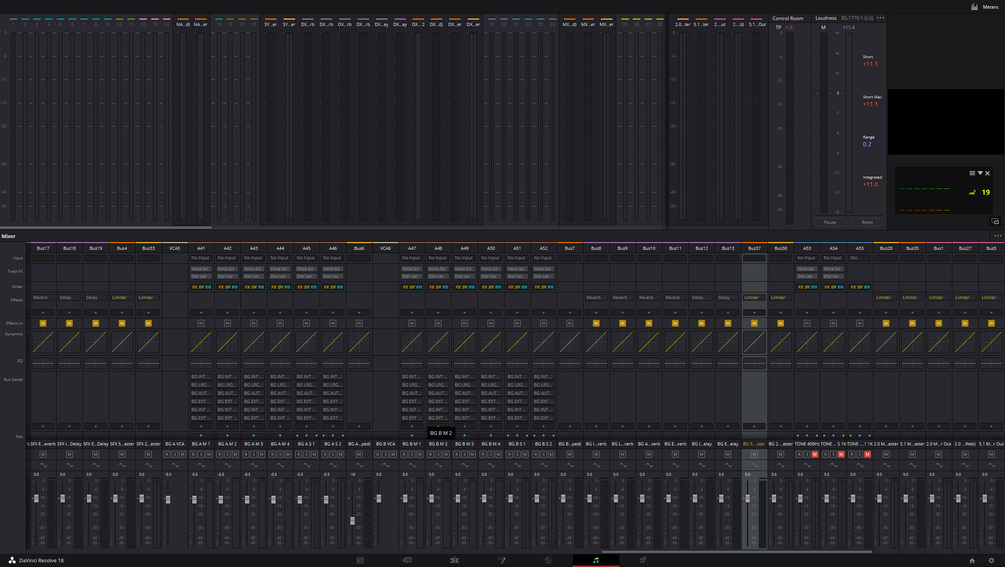Add a bus send on Bus17 with plus
Screen dimensions: 1005x567
coord(43,426)
